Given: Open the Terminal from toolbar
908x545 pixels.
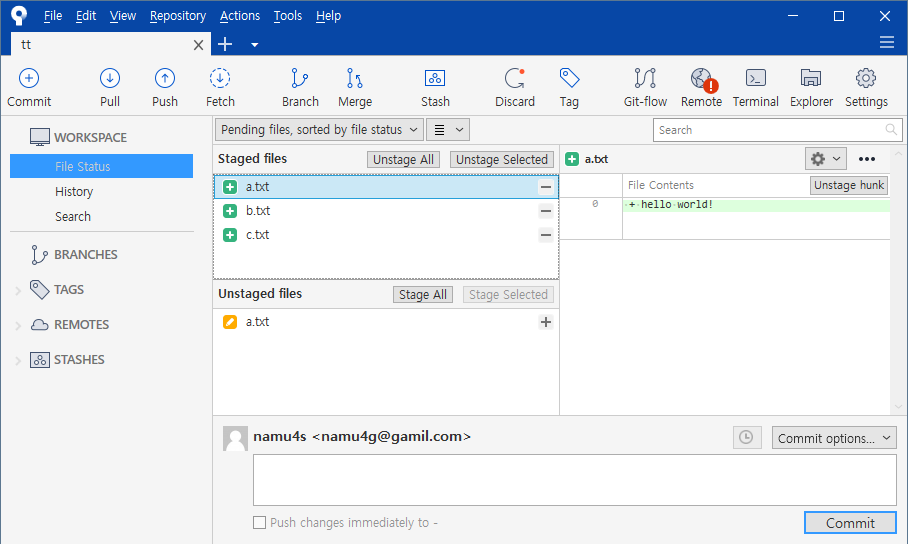Looking at the screenshot, I should pyautogui.click(x=755, y=80).
